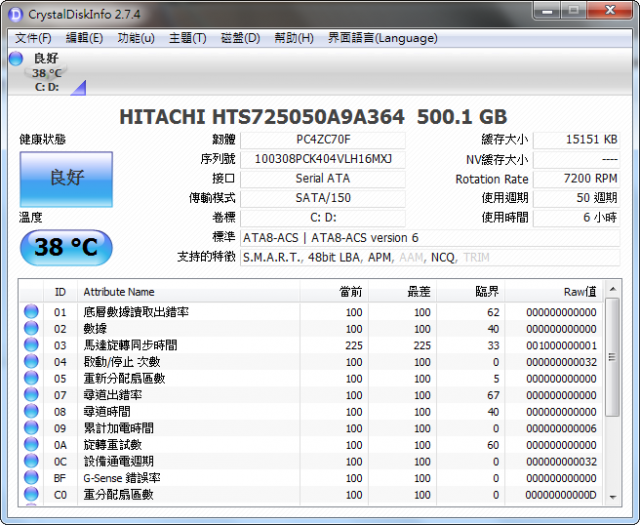Select row G-Sense 錯誤率

click(311, 478)
